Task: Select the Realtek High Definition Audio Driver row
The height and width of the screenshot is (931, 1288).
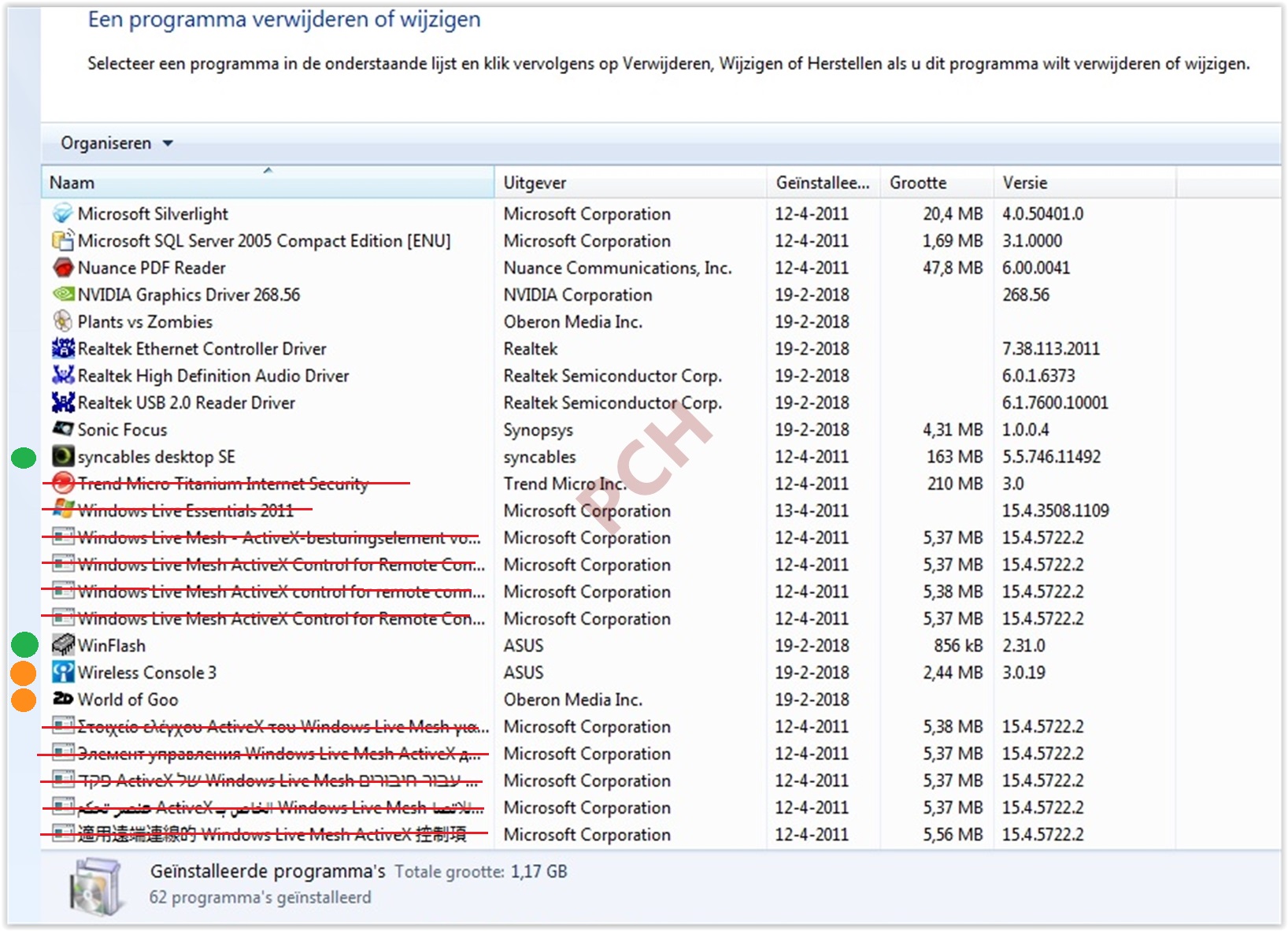Action: [x=661, y=376]
